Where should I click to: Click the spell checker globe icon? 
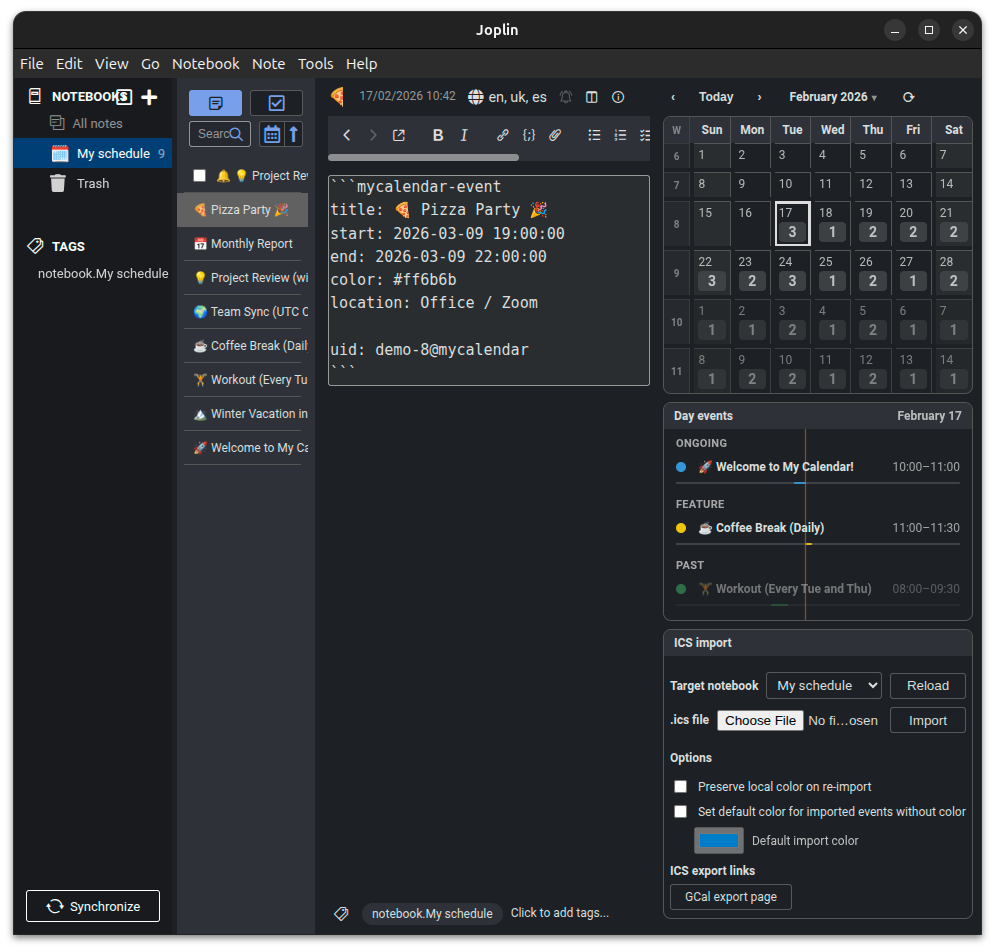(x=475, y=97)
